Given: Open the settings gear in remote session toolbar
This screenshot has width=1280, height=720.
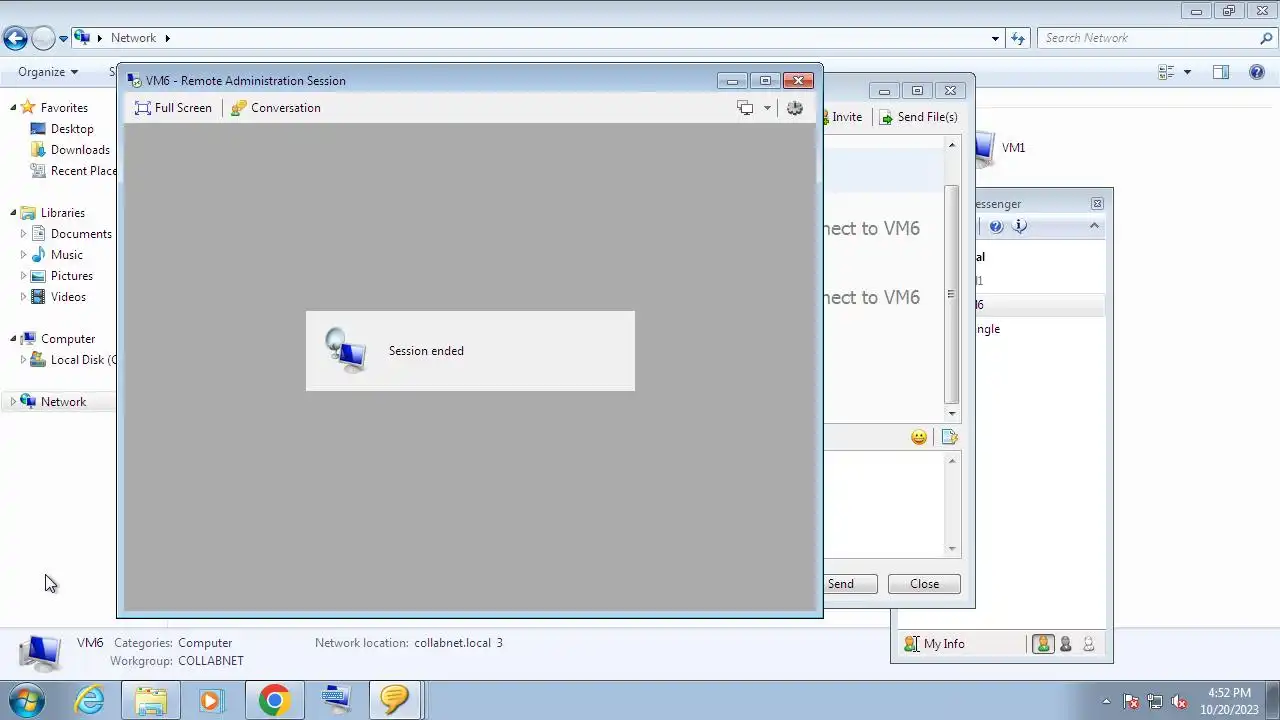Looking at the screenshot, I should tap(795, 108).
